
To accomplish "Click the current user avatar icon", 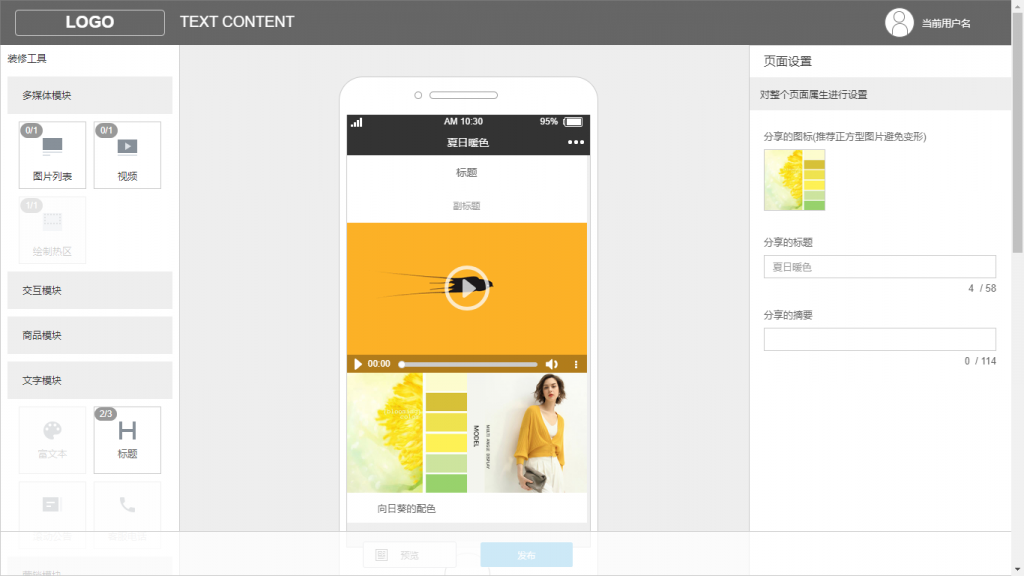I will click(x=899, y=22).
